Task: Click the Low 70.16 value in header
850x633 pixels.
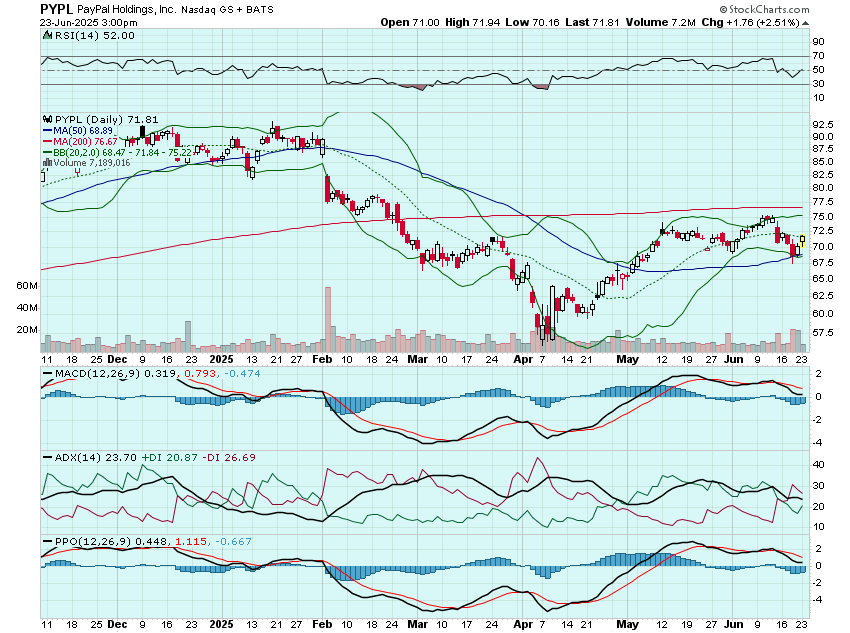Action: (532, 22)
